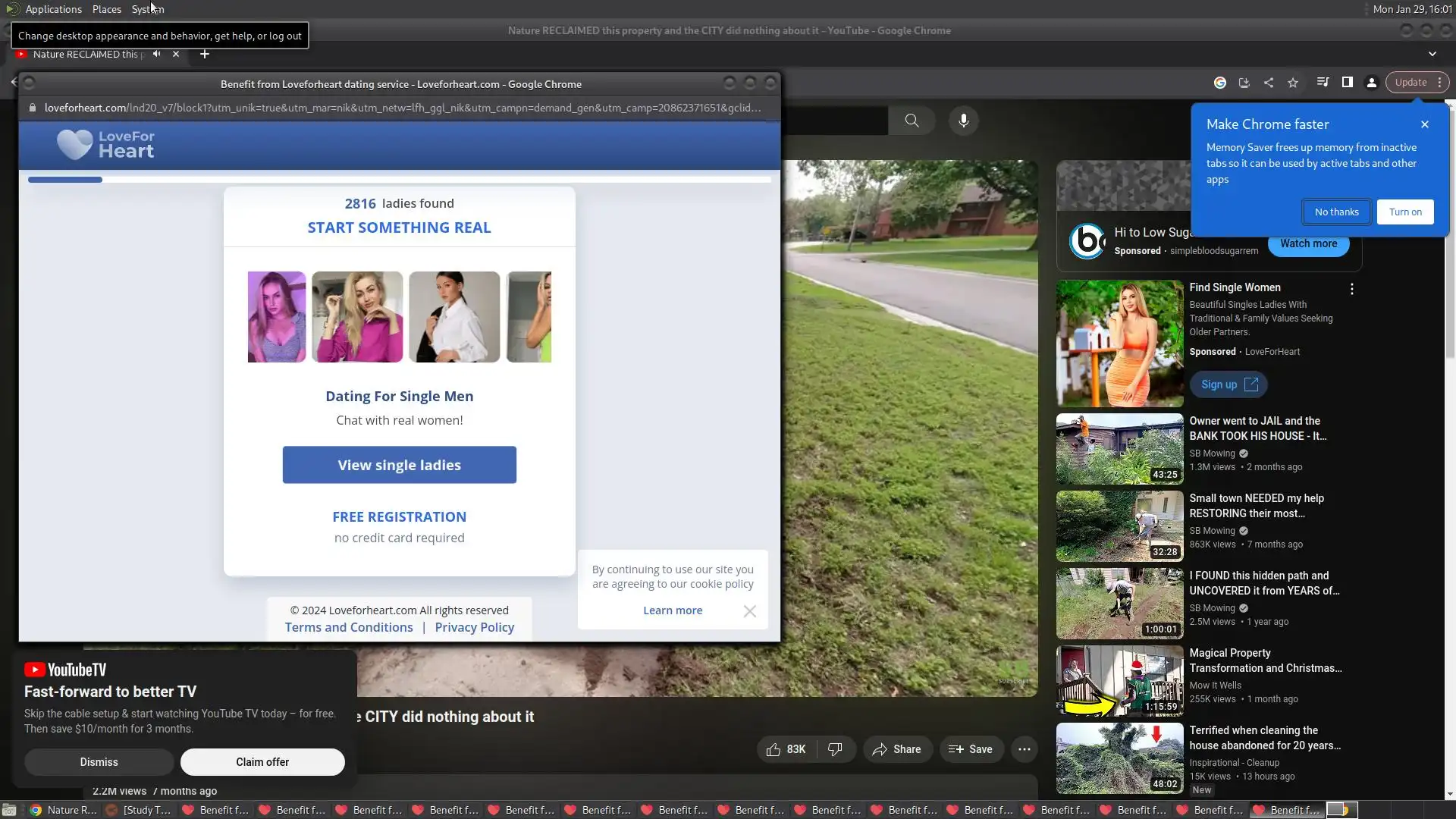Click the blue progress bar on LoveForHeart page

coord(65,180)
